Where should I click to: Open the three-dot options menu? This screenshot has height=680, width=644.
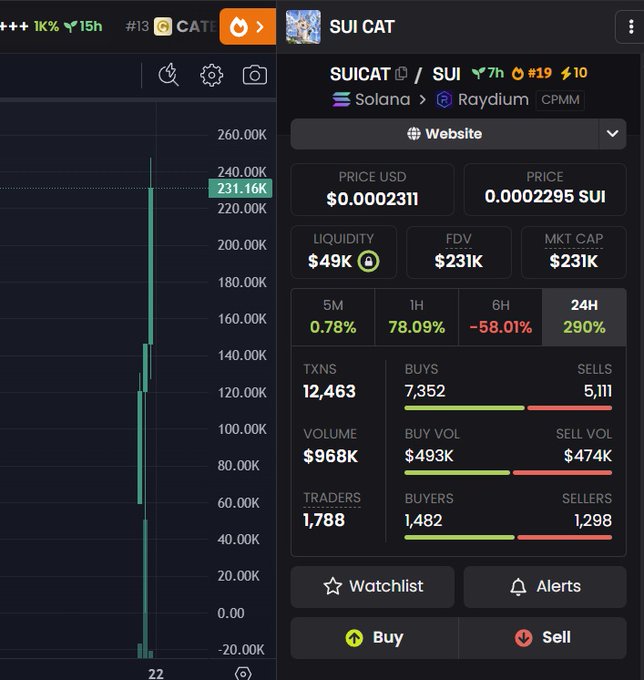[631, 27]
